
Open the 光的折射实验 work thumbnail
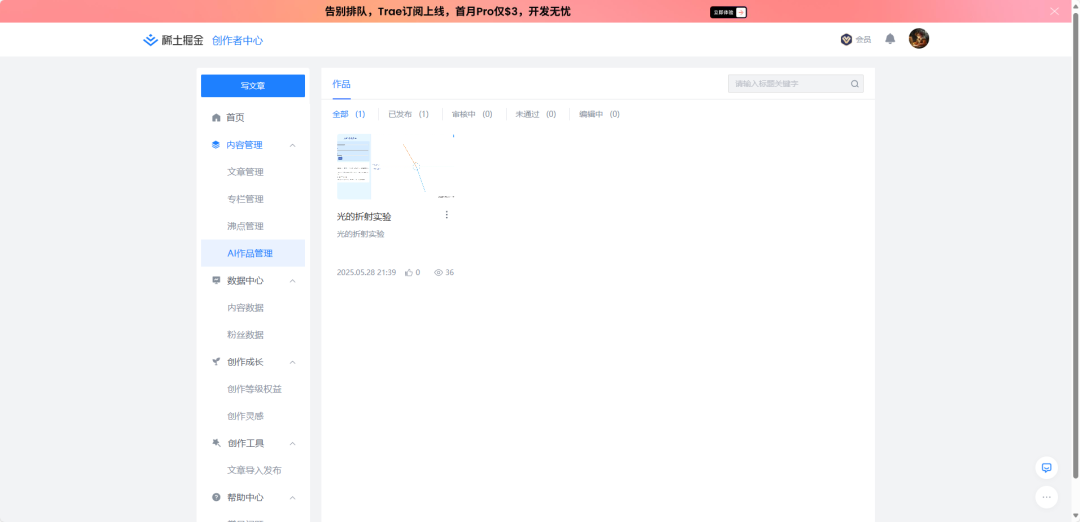(395, 167)
